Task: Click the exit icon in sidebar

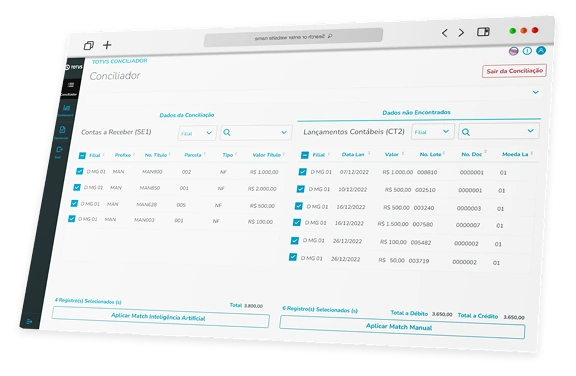Action: click(x=60, y=149)
